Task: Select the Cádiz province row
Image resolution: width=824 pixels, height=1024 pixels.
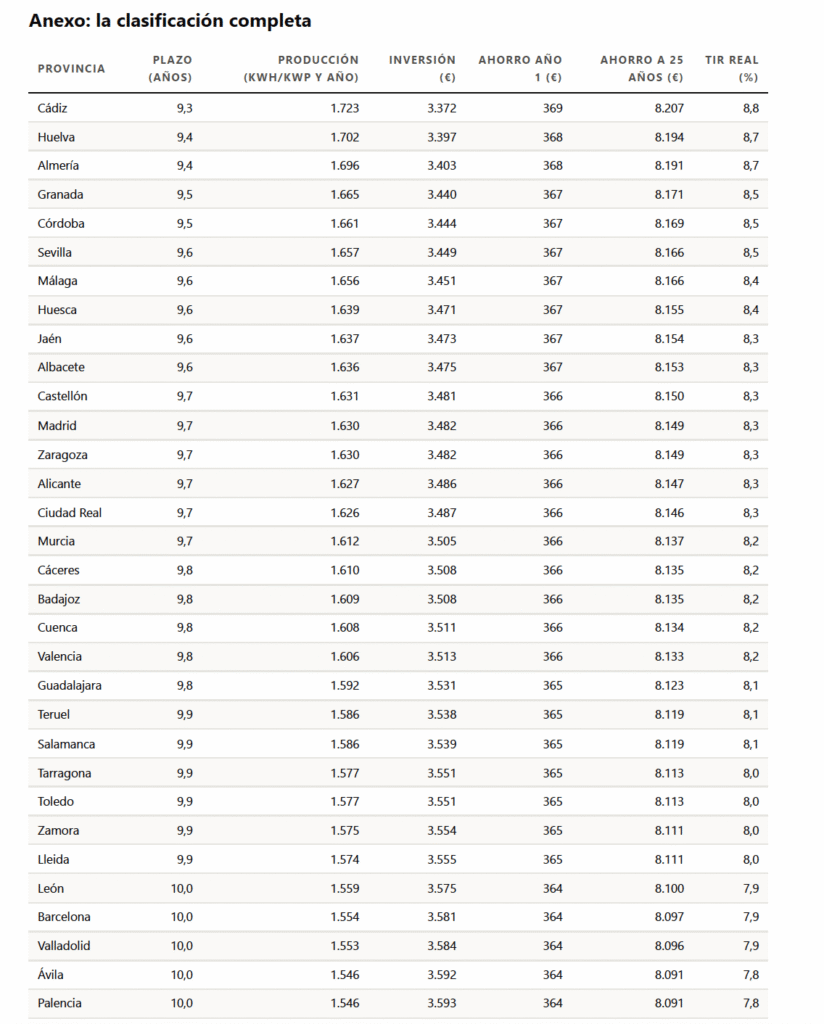Action: coord(398,108)
